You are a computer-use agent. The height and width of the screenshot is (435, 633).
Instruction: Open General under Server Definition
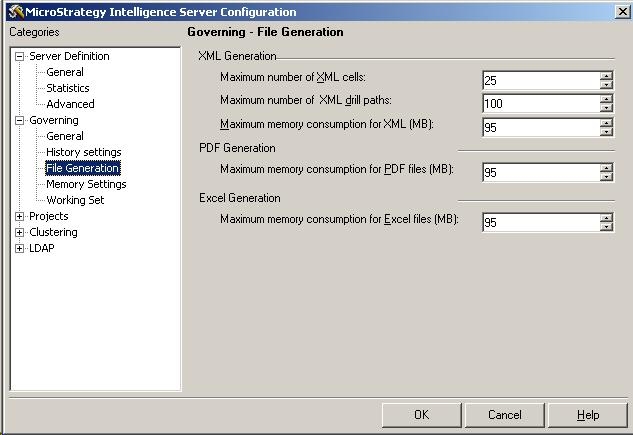pos(65,72)
